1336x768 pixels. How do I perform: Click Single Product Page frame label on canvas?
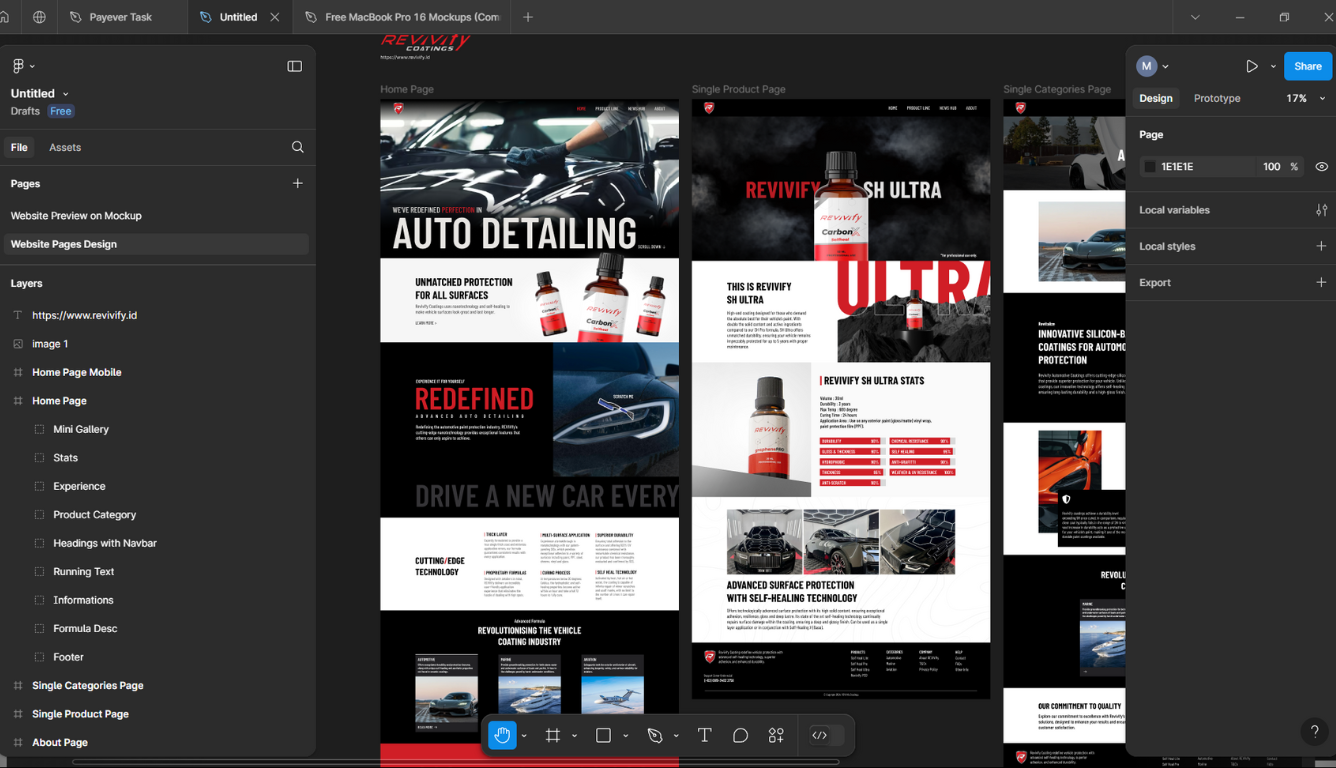point(739,89)
